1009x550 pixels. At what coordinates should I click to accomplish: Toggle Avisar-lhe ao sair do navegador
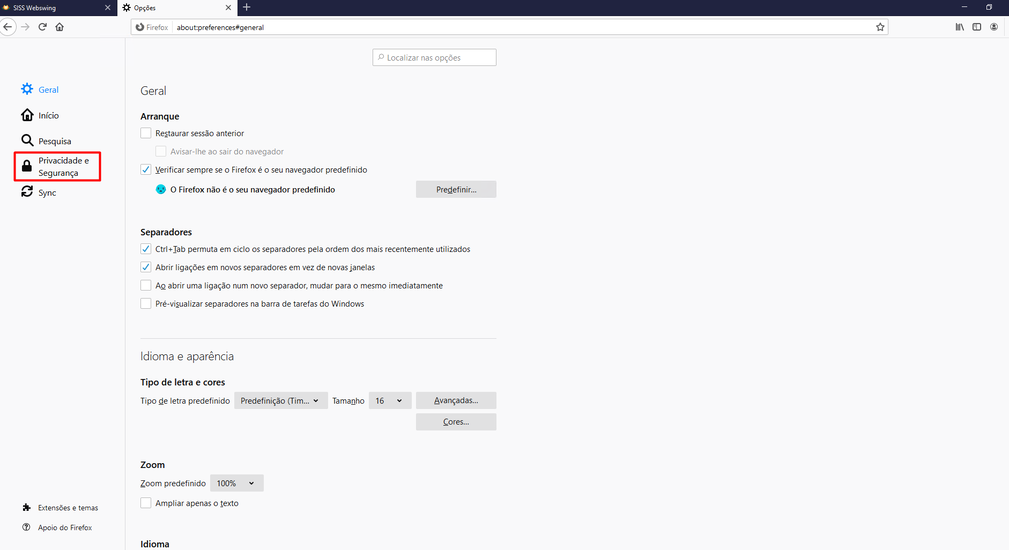tap(161, 151)
